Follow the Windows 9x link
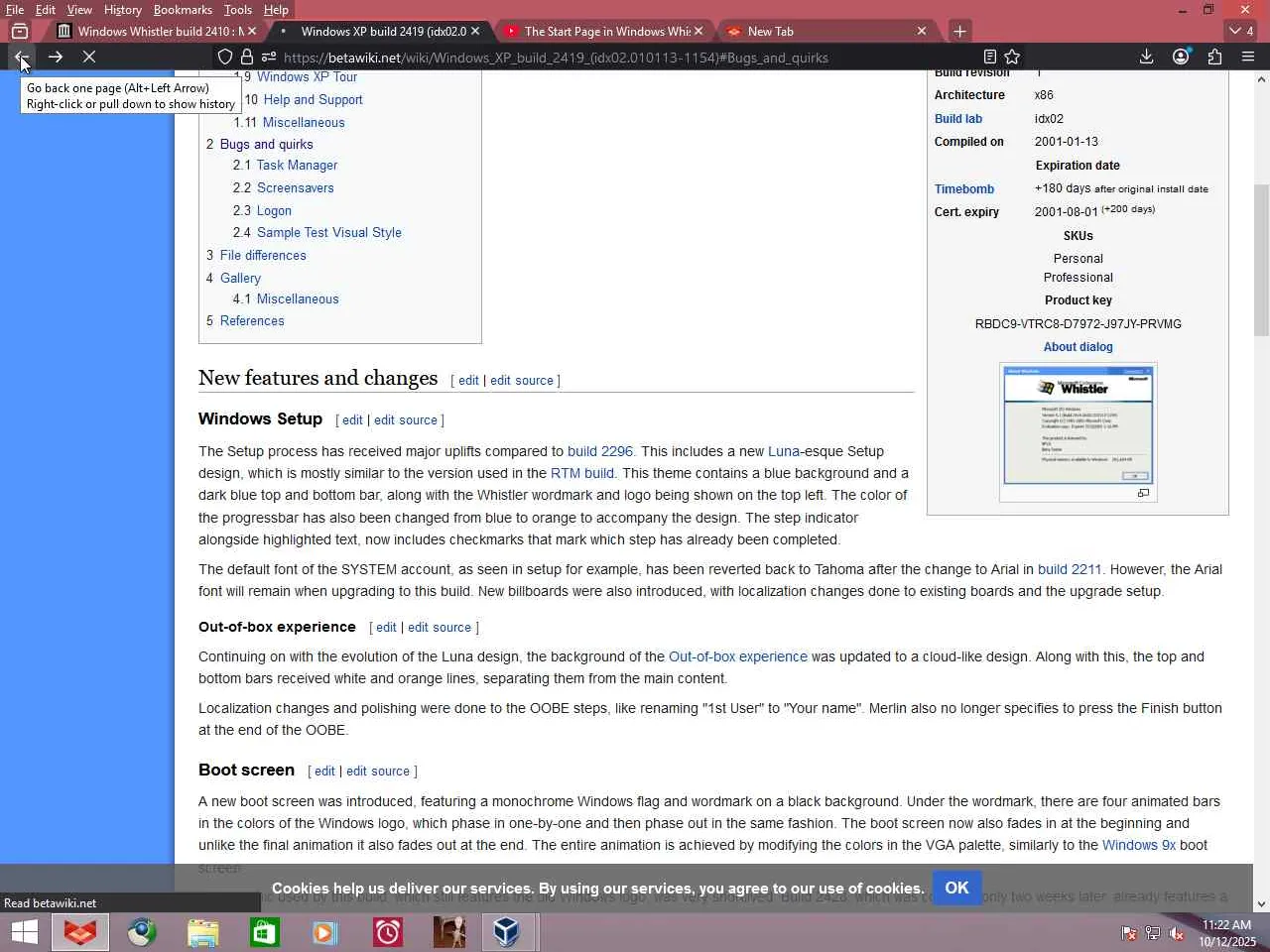Screen dimensions: 1270x952 [x=1139, y=845]
